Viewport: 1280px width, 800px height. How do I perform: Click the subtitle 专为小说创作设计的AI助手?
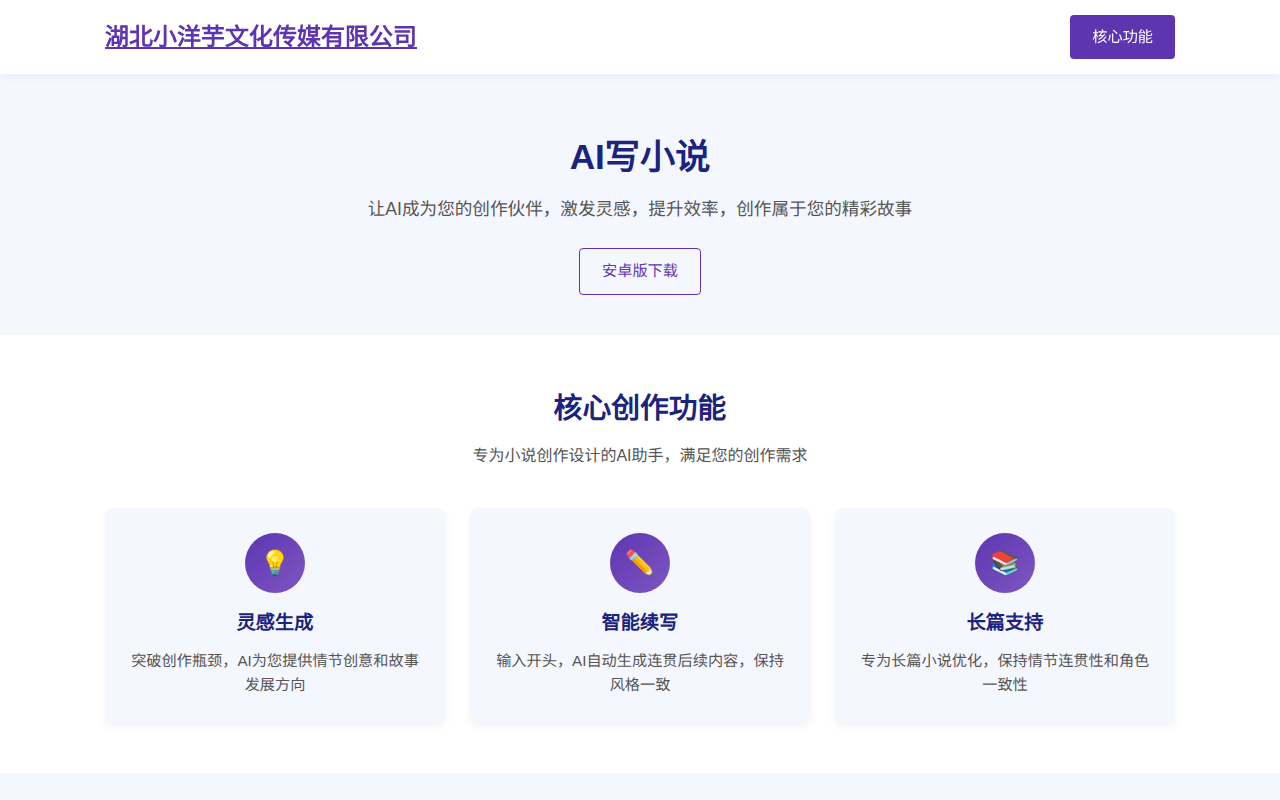click(x=640, y=455)
